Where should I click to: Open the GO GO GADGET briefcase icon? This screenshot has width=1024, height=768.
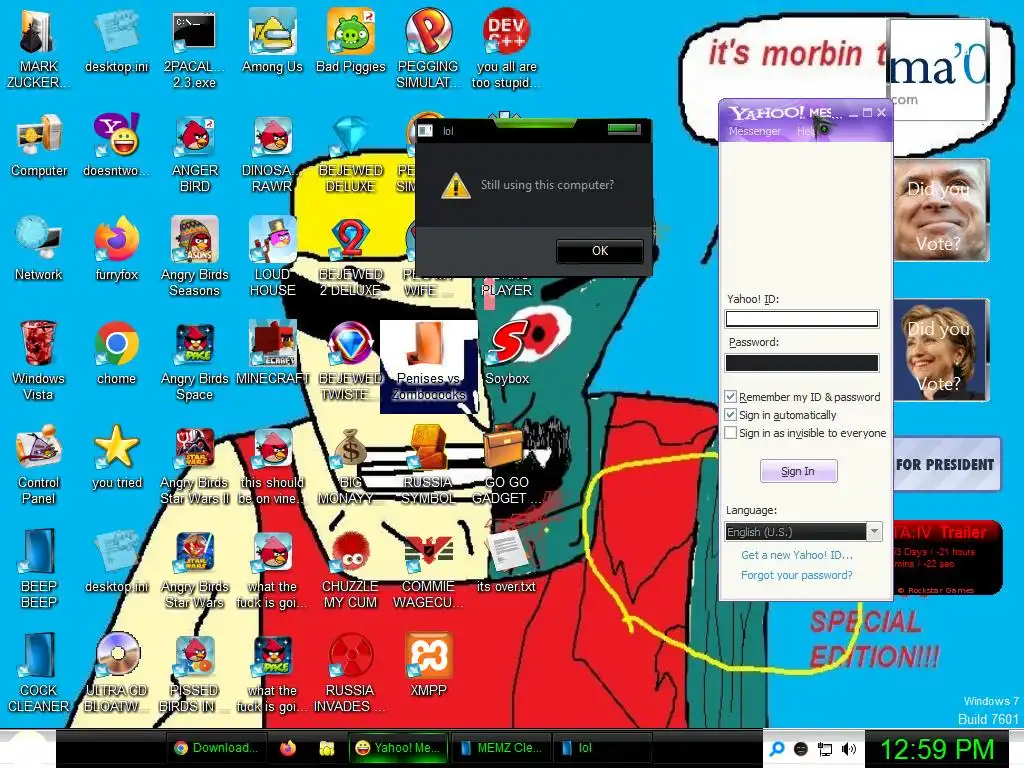click(506, 464)
